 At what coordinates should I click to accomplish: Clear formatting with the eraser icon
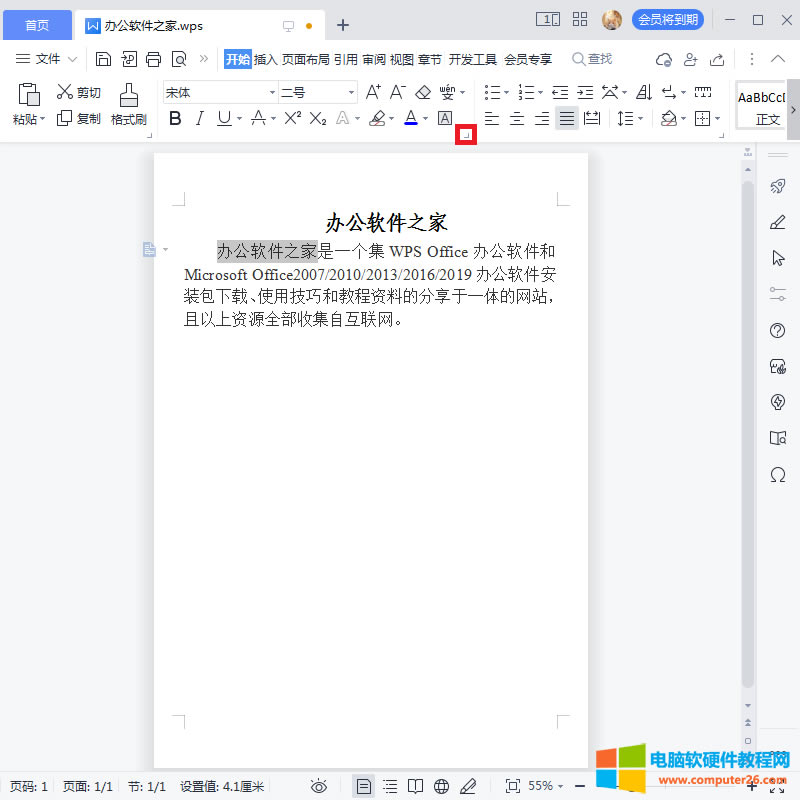click(422, 92)
